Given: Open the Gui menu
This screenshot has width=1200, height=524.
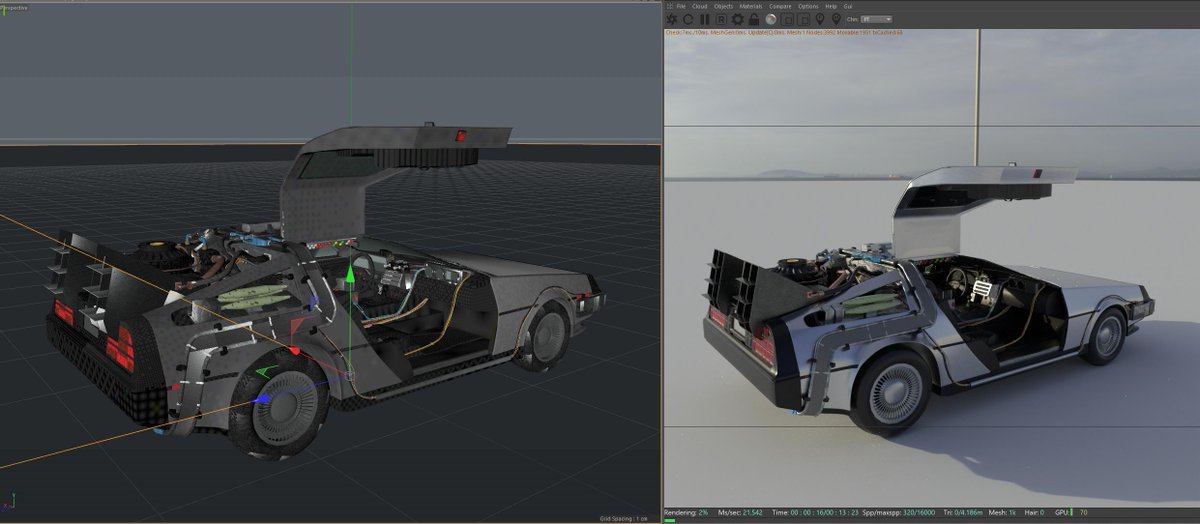Looking at the screenshot, I should click(849, 6).
